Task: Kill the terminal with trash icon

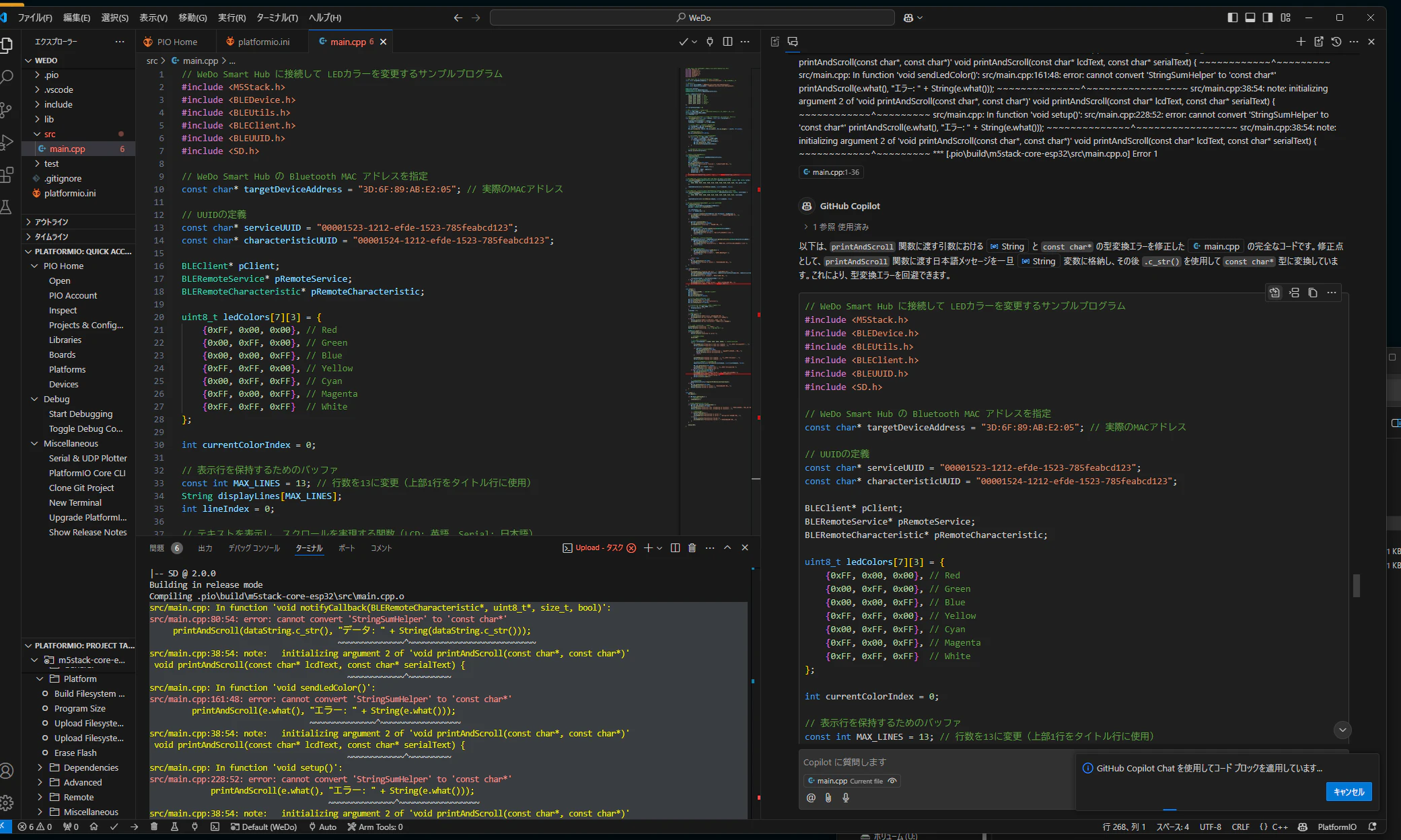Action: click(x=692, y=547)
